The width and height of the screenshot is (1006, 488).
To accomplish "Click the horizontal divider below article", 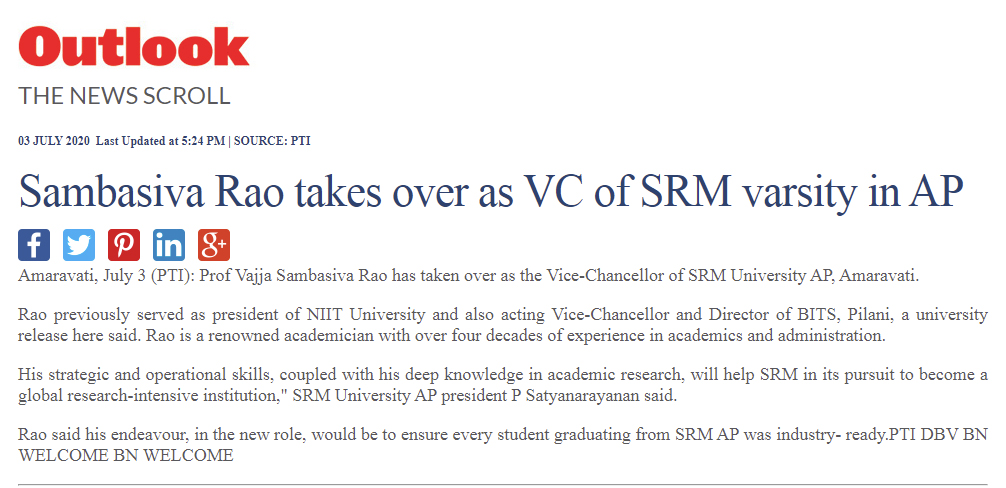I will [502, 484].
